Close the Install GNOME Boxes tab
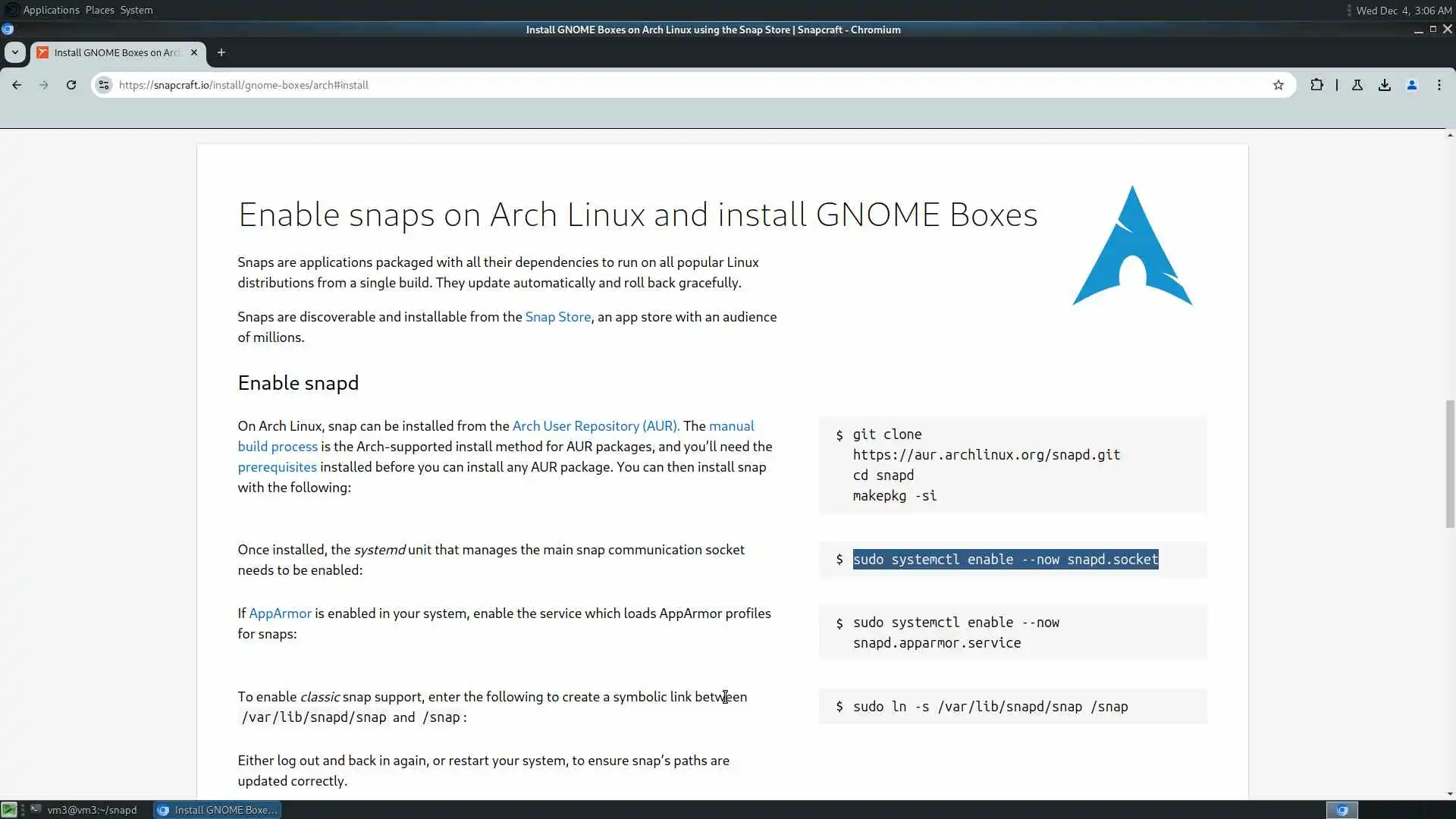 [x=194, y=52]
